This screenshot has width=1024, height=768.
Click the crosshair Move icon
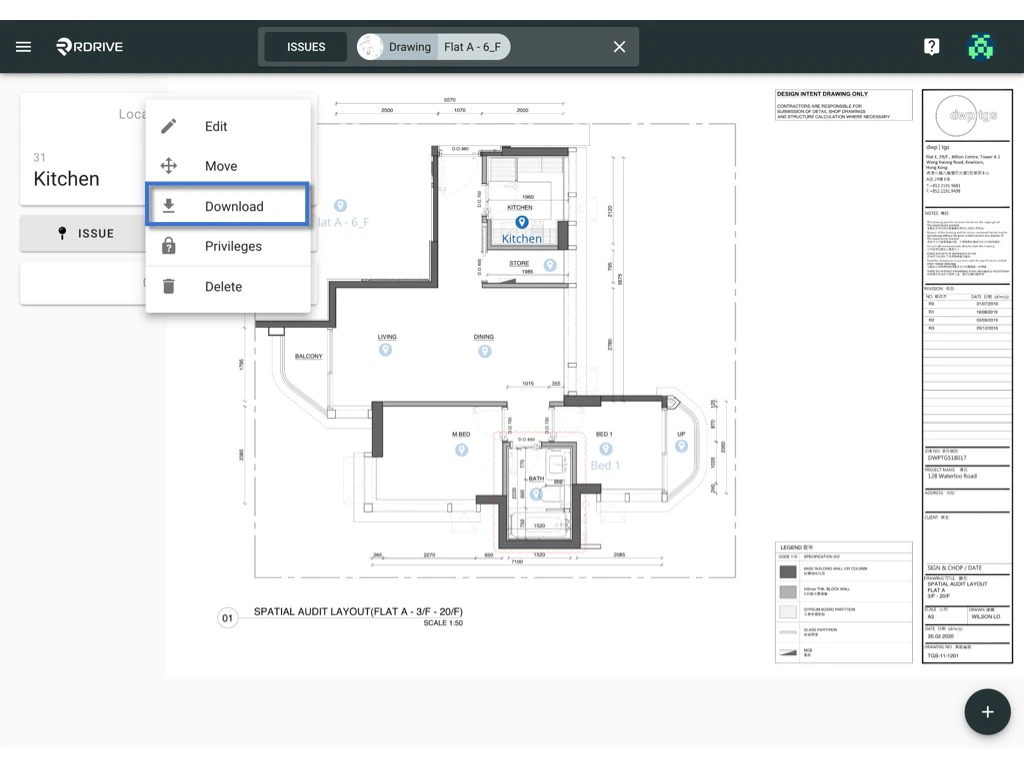(168, 166)
